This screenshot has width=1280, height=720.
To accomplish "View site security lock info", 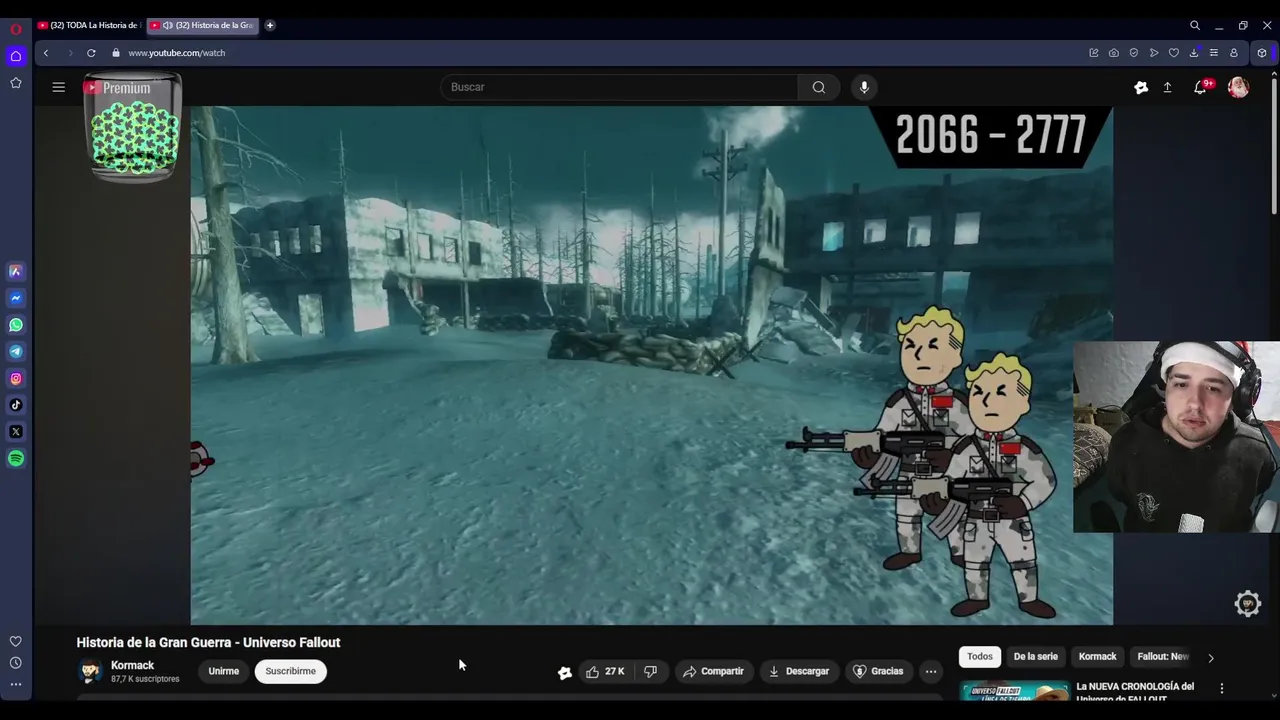I will 116,53.
